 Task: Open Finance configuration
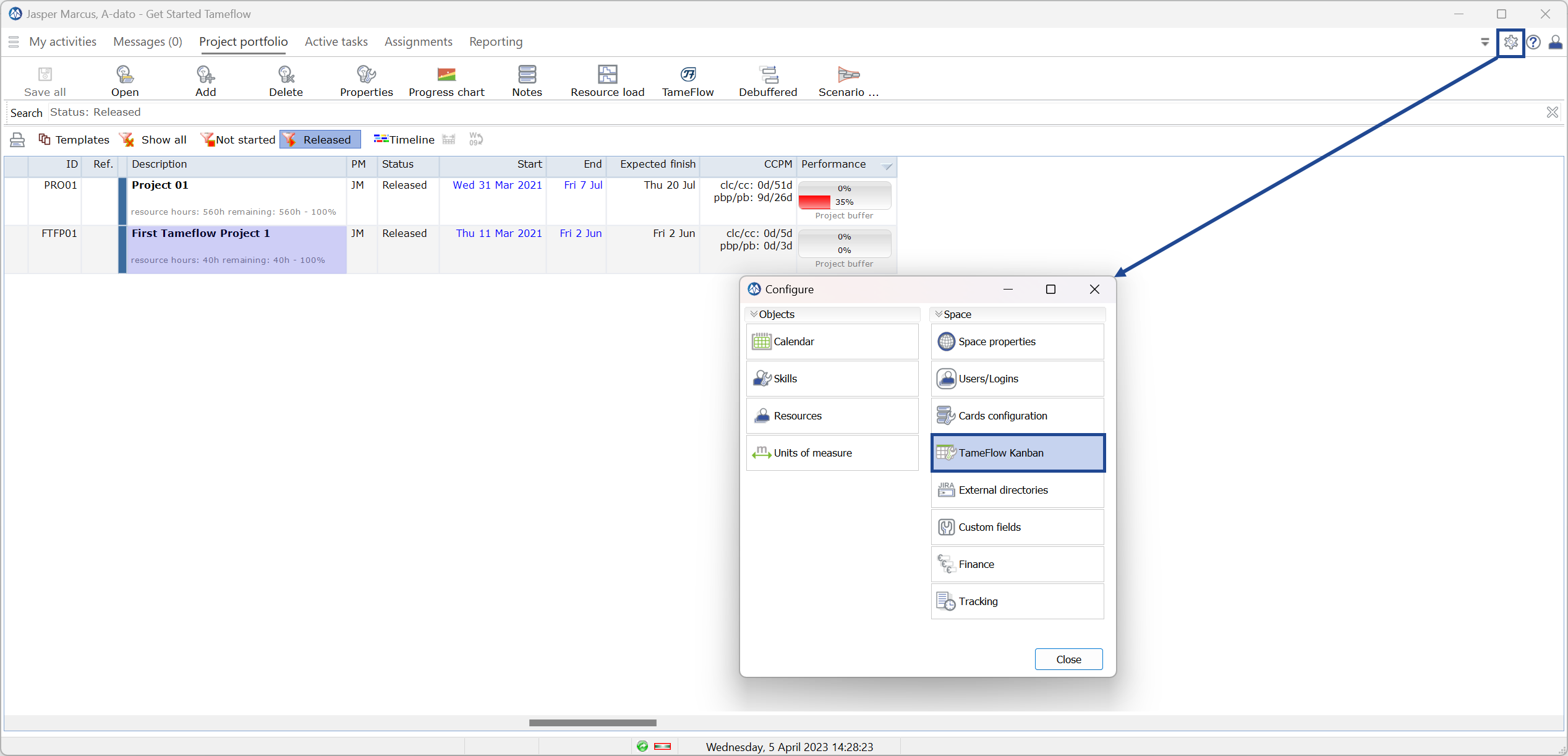coord(1018,564)
